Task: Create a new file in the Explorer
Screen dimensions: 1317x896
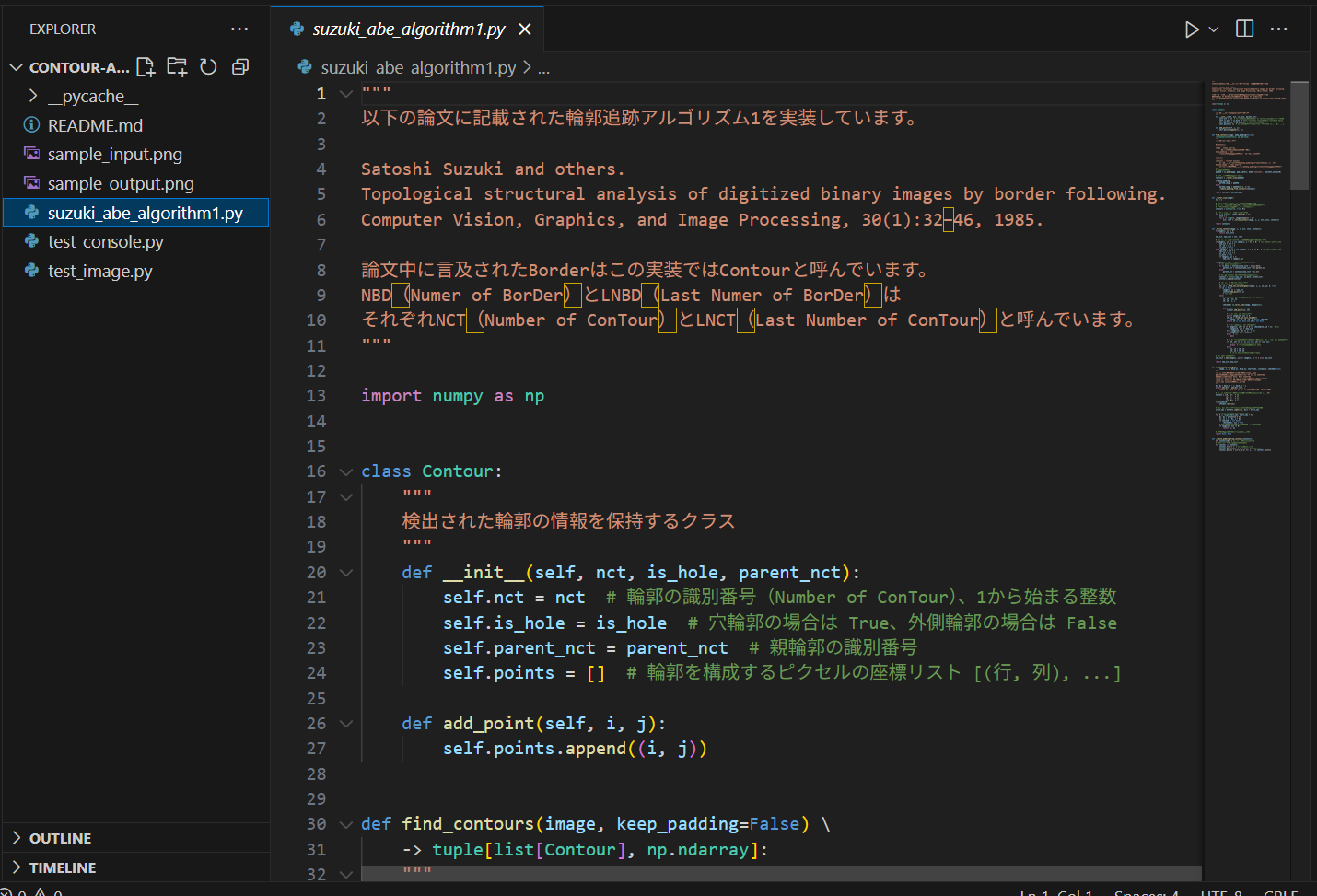Action: (x=145, y=66)
